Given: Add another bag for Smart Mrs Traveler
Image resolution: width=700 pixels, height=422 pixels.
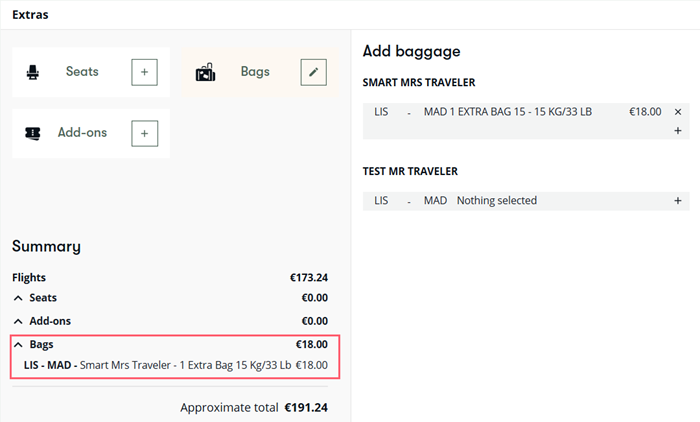Looking at the screenshot, I should tap(678, 130).
